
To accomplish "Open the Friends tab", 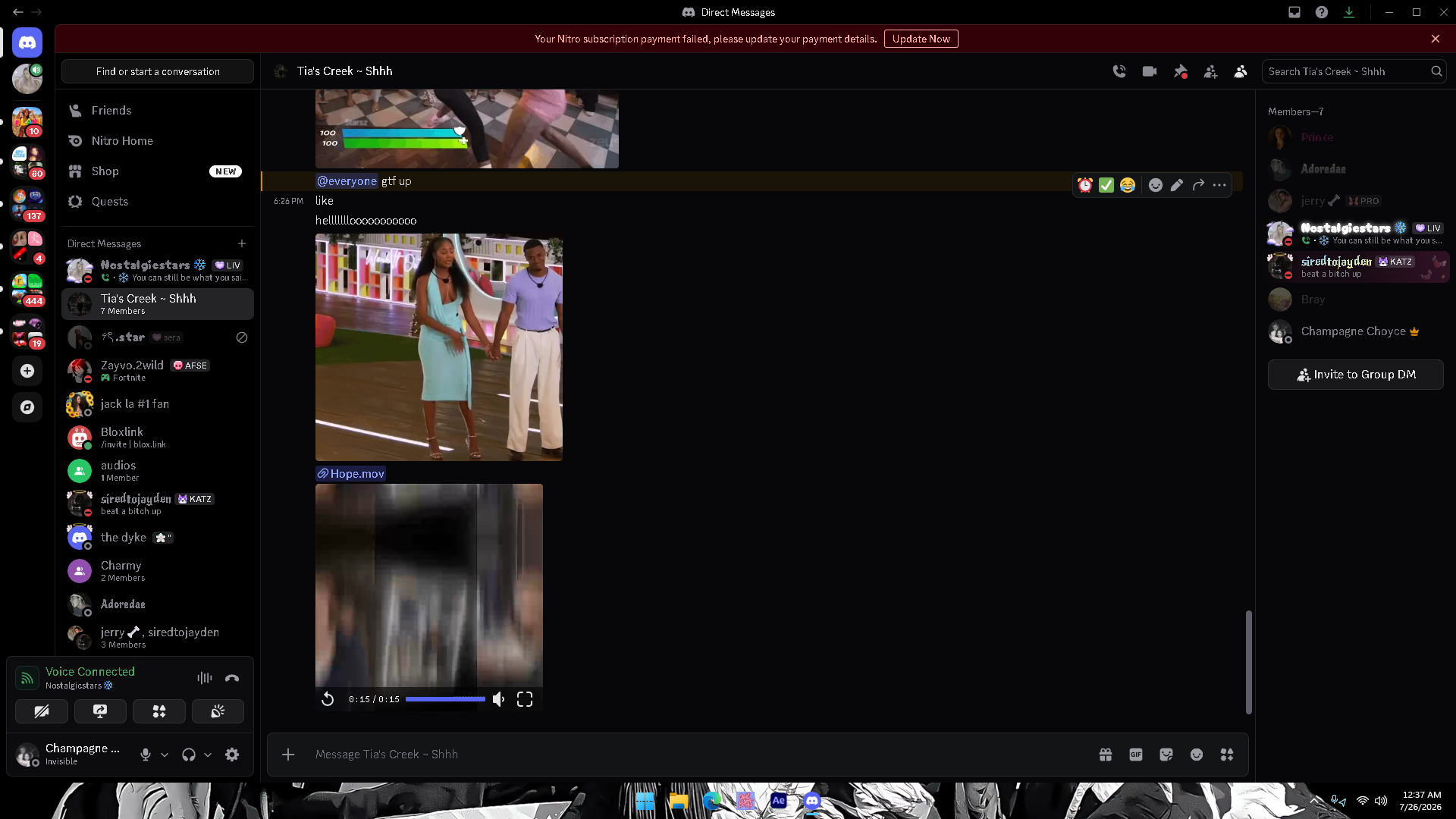I will point(158,111).
